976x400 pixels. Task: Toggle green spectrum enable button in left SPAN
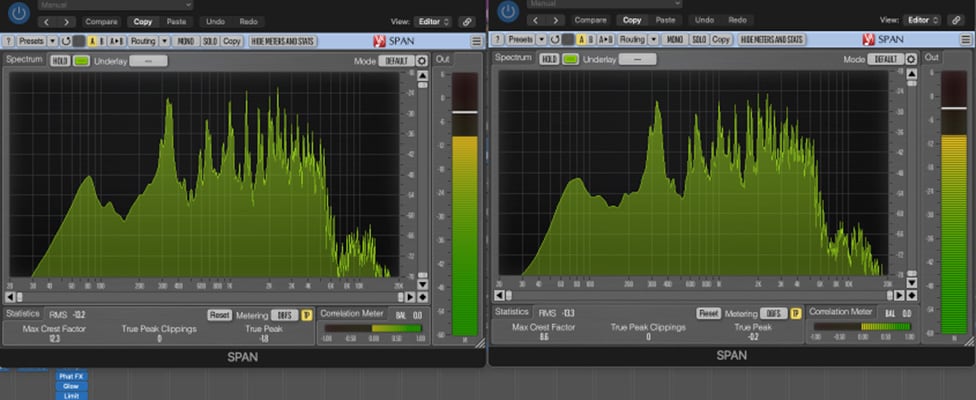pyautogui.click(x=81, y=61)
